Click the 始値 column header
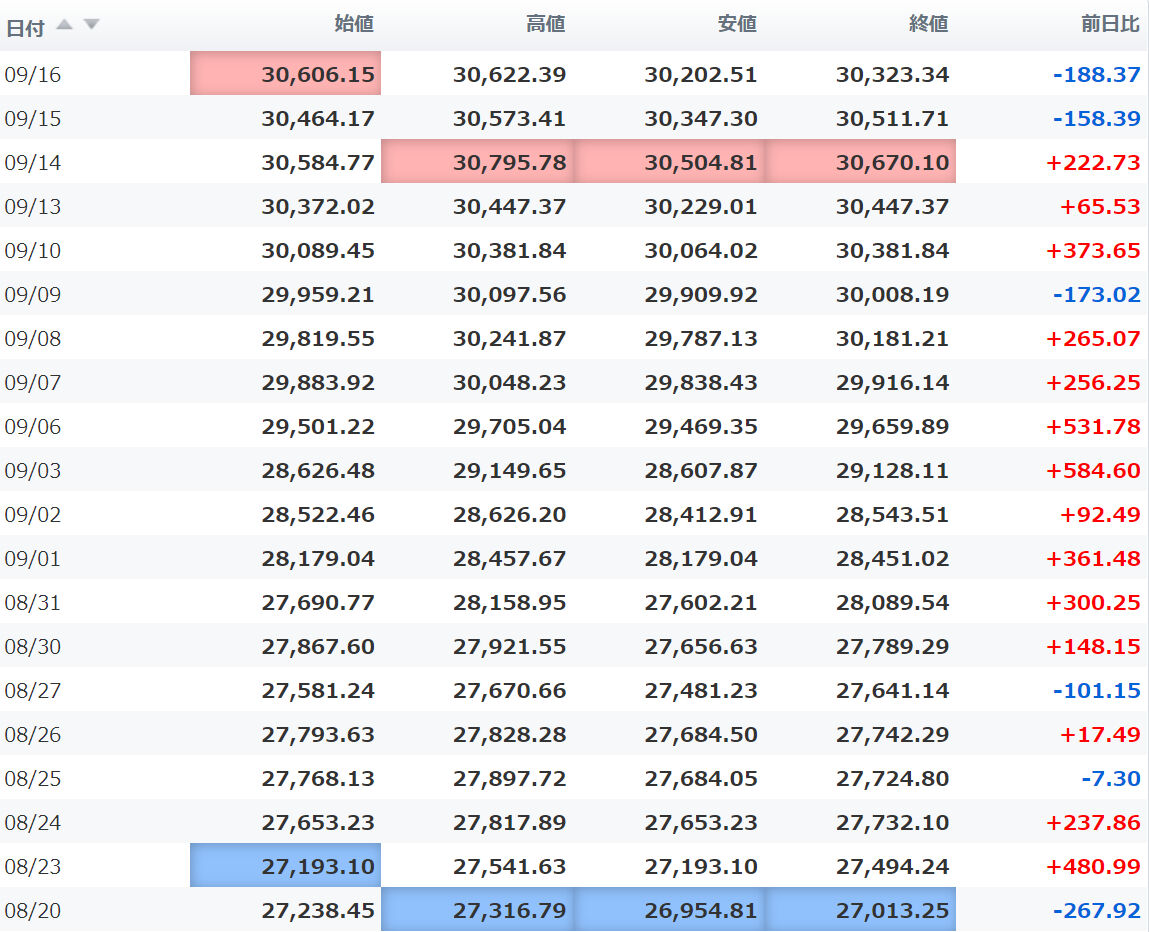Screen dimensions: 1149x932 point(354,24)
